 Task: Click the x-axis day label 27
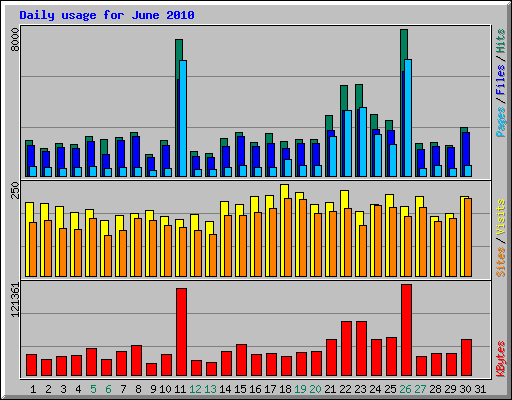(420, 389)
